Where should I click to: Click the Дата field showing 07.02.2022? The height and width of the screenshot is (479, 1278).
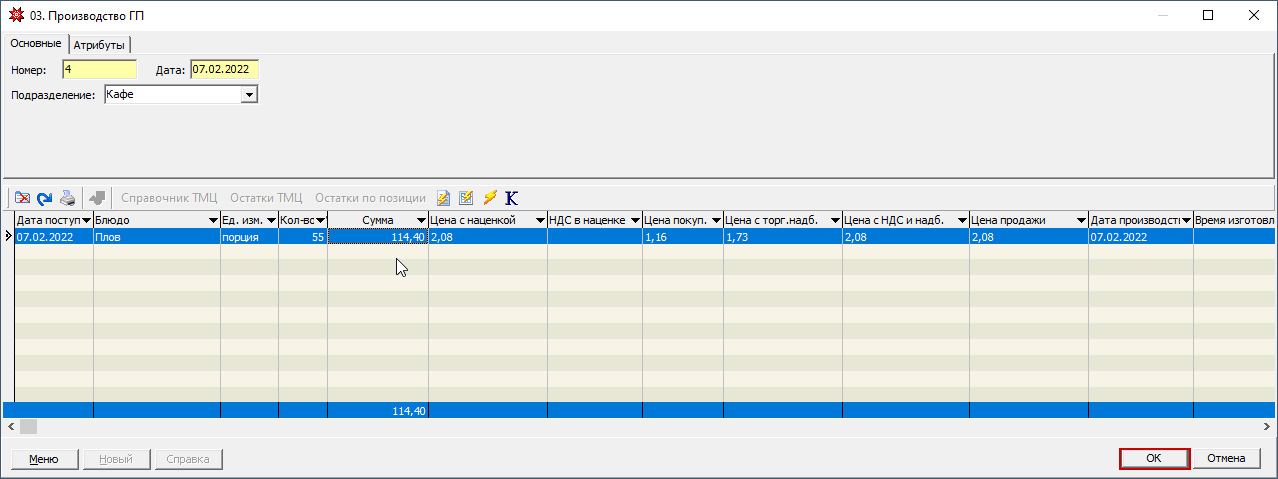click(224, 69)
